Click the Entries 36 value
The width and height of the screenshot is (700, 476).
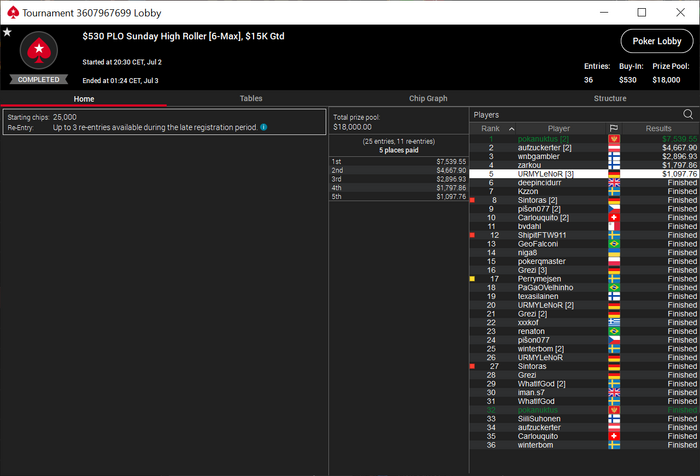tap(588, 80)
